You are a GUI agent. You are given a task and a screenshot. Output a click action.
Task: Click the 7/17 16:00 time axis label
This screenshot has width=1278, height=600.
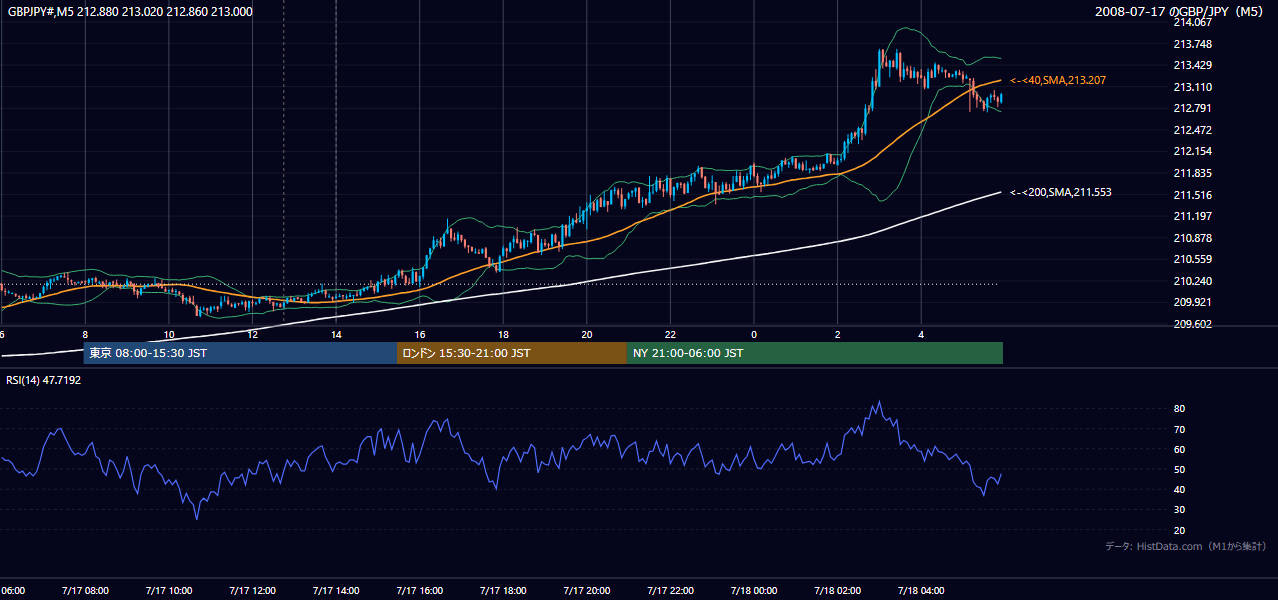419,591
